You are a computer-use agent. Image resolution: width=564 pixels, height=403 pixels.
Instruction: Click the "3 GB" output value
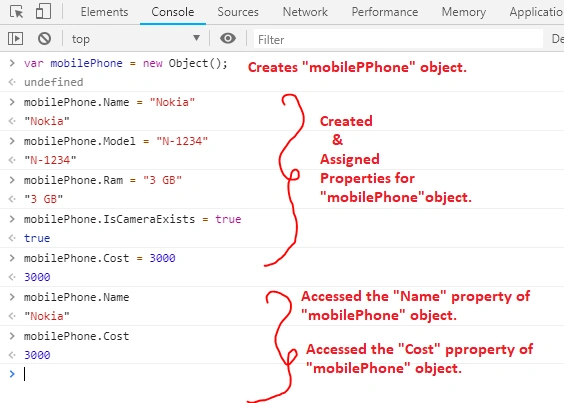click(x=43, y=199)
